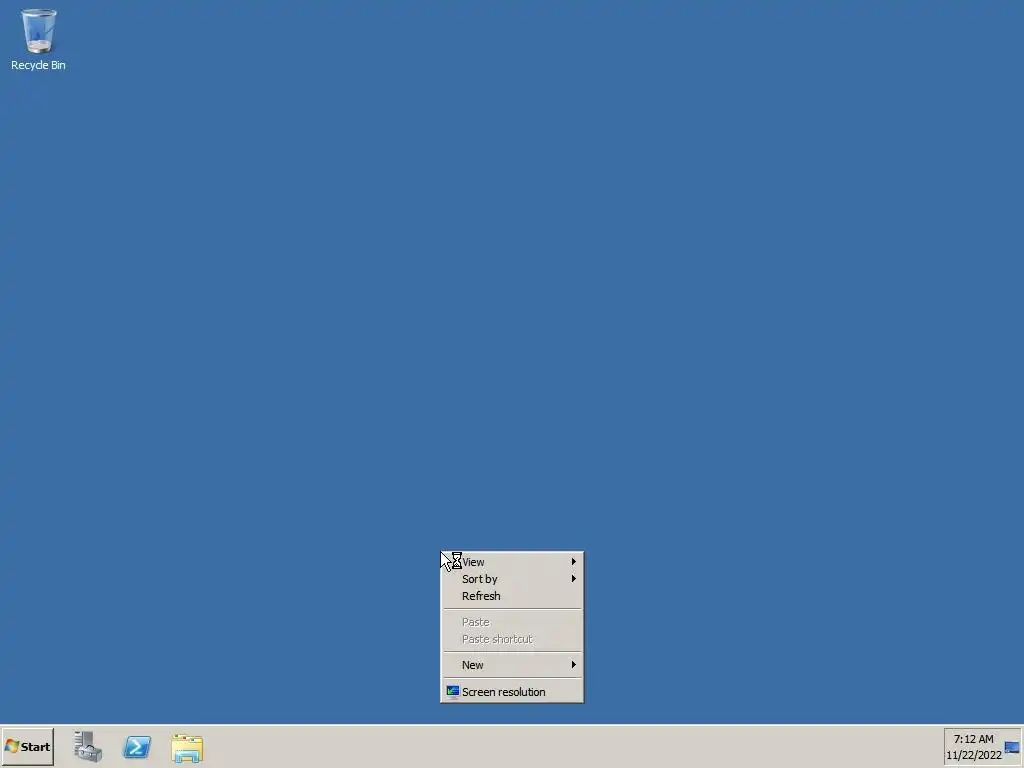Launch Windows PowerShell from the taskbar
This screenshot has height=768, width=1024.
(137, 746)
